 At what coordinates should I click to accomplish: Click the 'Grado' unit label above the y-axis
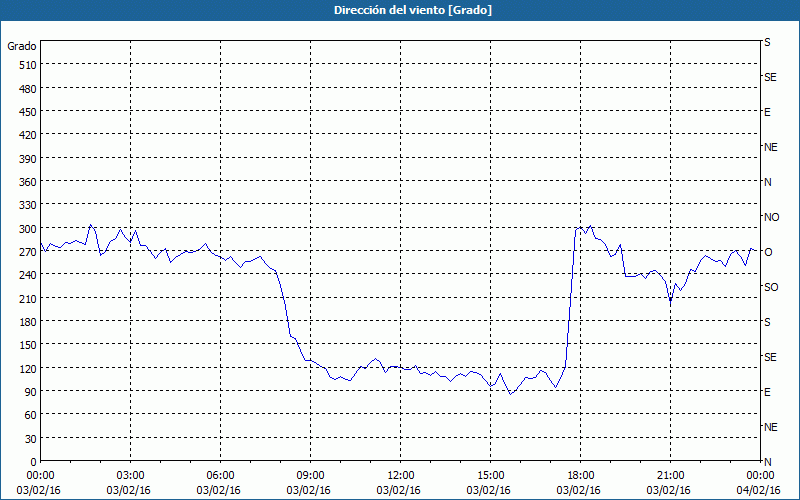point(22,46)
